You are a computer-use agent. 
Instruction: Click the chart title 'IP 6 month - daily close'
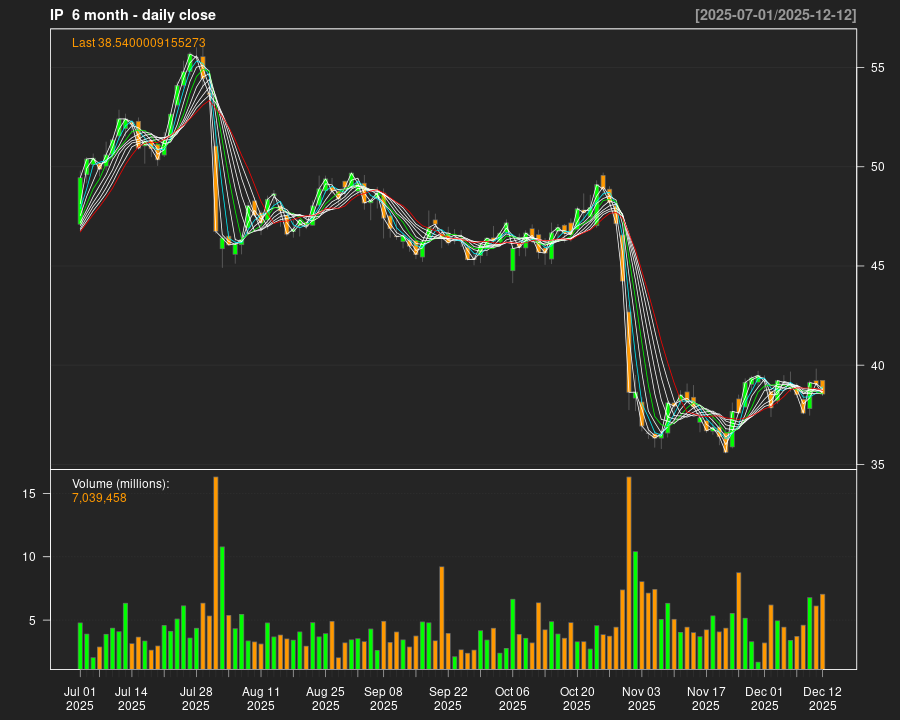point(133,15)
